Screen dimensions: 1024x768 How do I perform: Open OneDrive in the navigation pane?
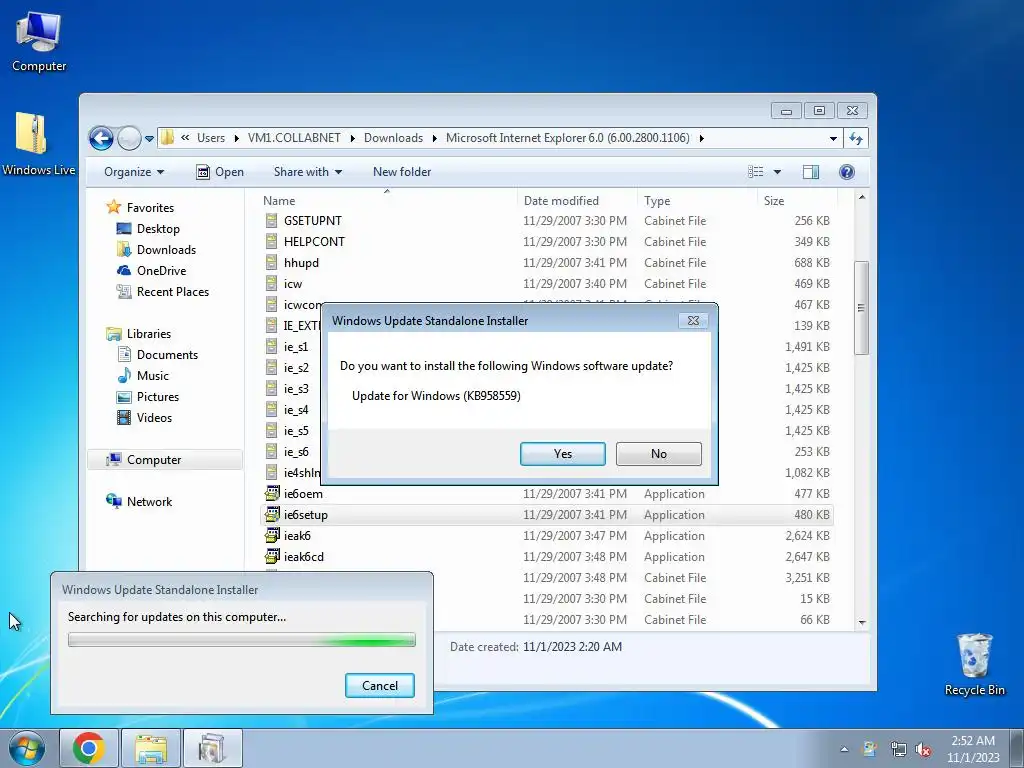coord(161,270)
